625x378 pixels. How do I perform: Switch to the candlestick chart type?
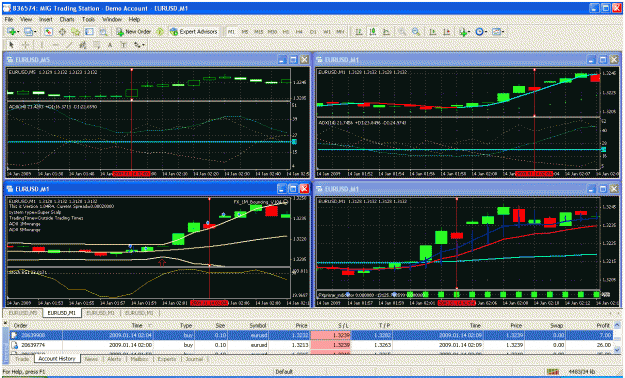pyautogui.click(x=373, y=32)
